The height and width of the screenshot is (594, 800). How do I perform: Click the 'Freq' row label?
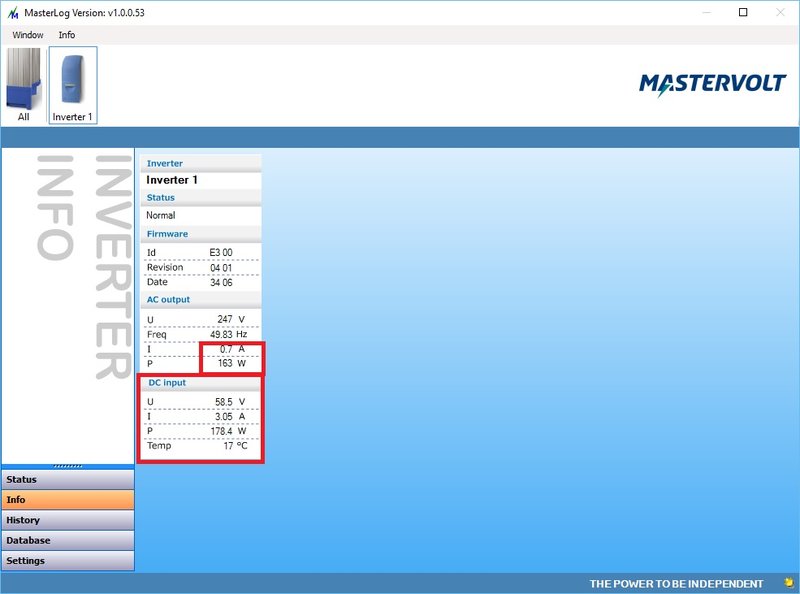[157, 334]
